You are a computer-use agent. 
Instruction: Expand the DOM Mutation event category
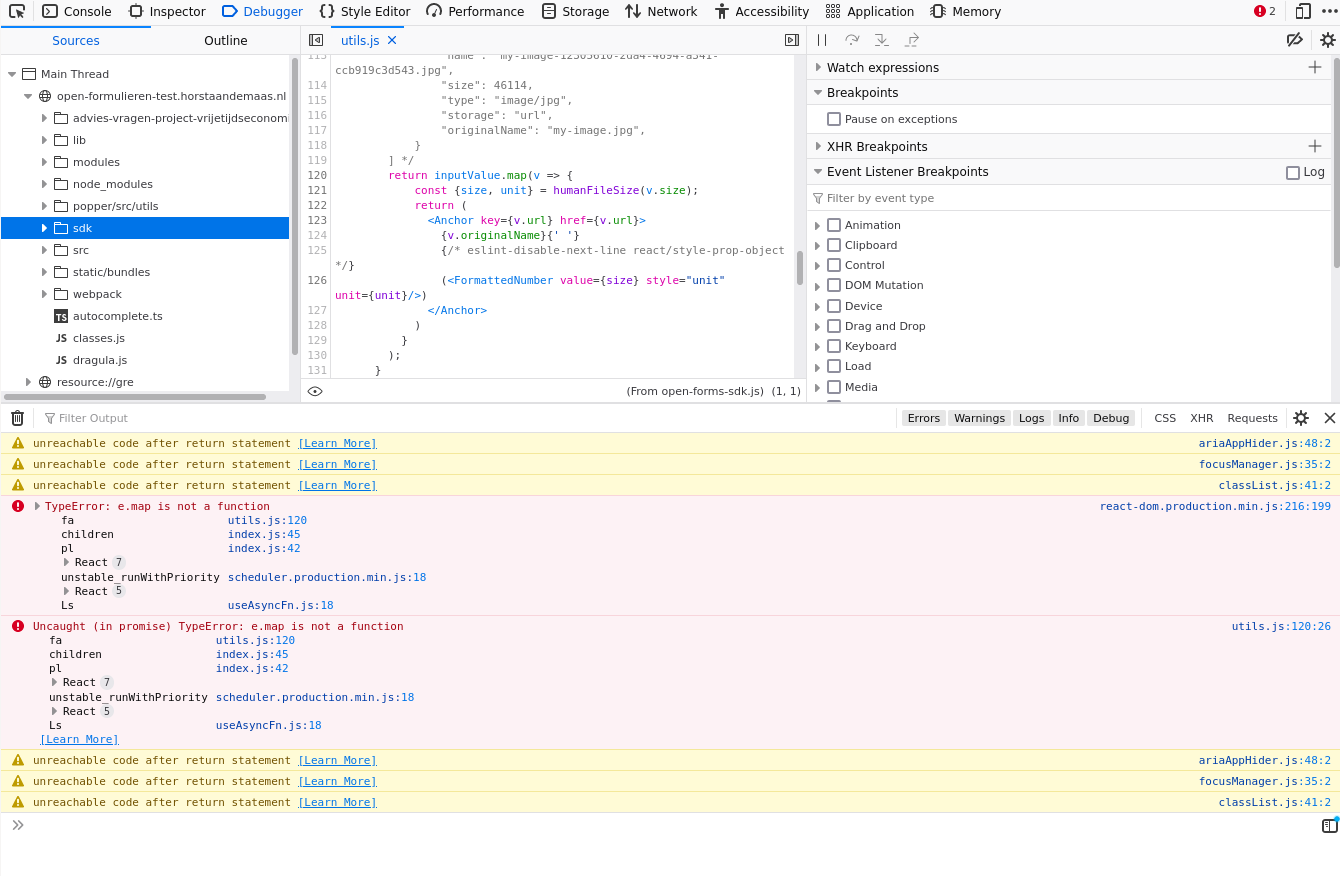(x=819, y=285)
